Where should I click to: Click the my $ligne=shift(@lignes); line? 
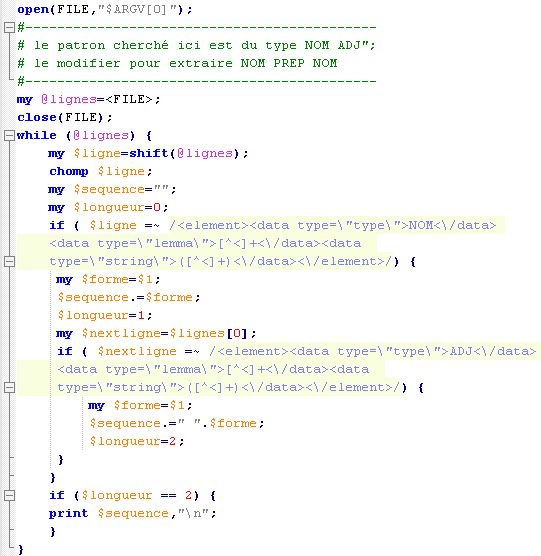click(x=148, y=154)
